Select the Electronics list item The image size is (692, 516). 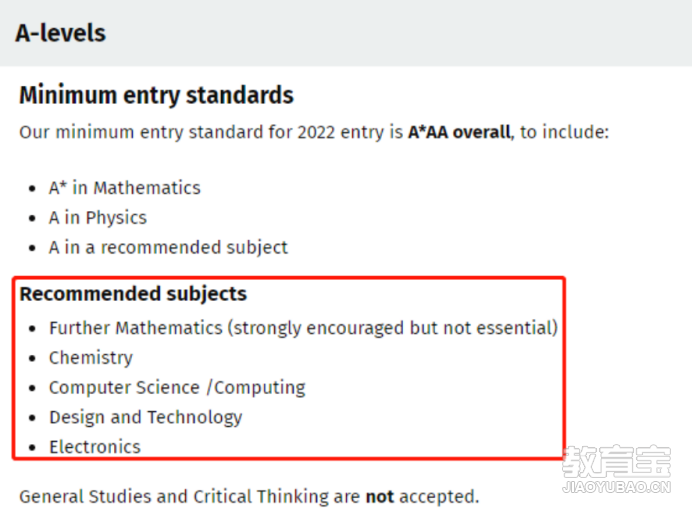pos(94,447)
